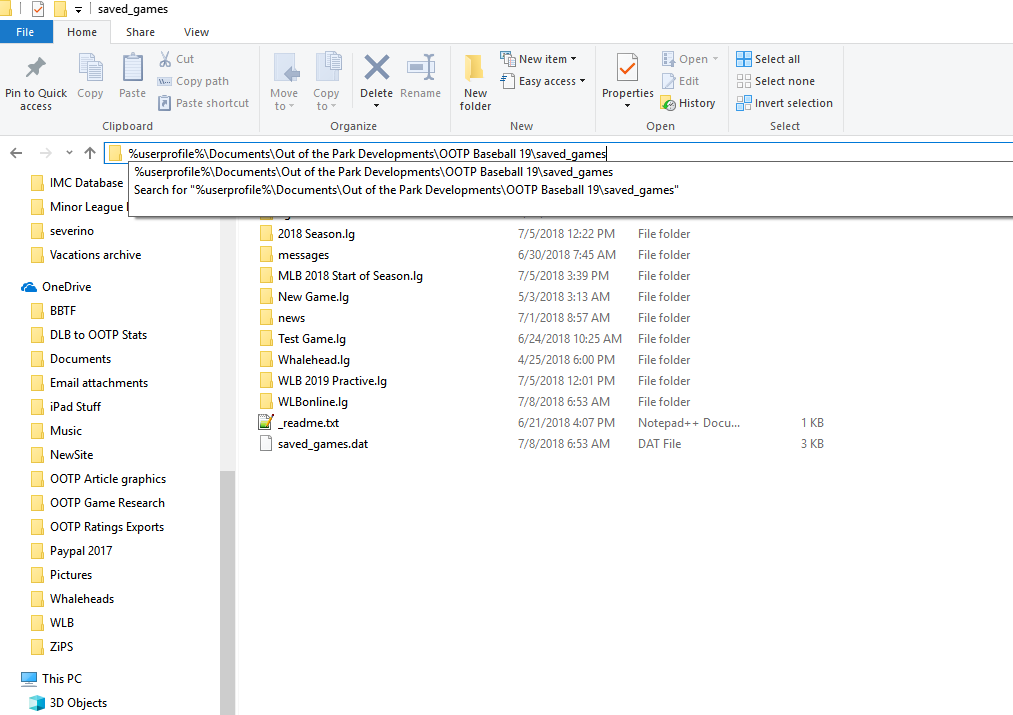The width and height of the screenshot is (1013, 715).
Task: Click Select none in the ribbon
Action: pyautogui.click(x=776, y=81)
